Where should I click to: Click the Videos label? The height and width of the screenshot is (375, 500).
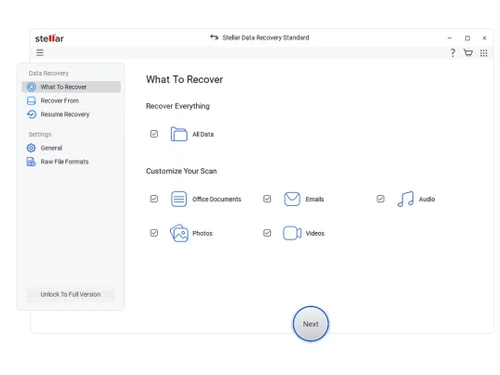point(315,233)
